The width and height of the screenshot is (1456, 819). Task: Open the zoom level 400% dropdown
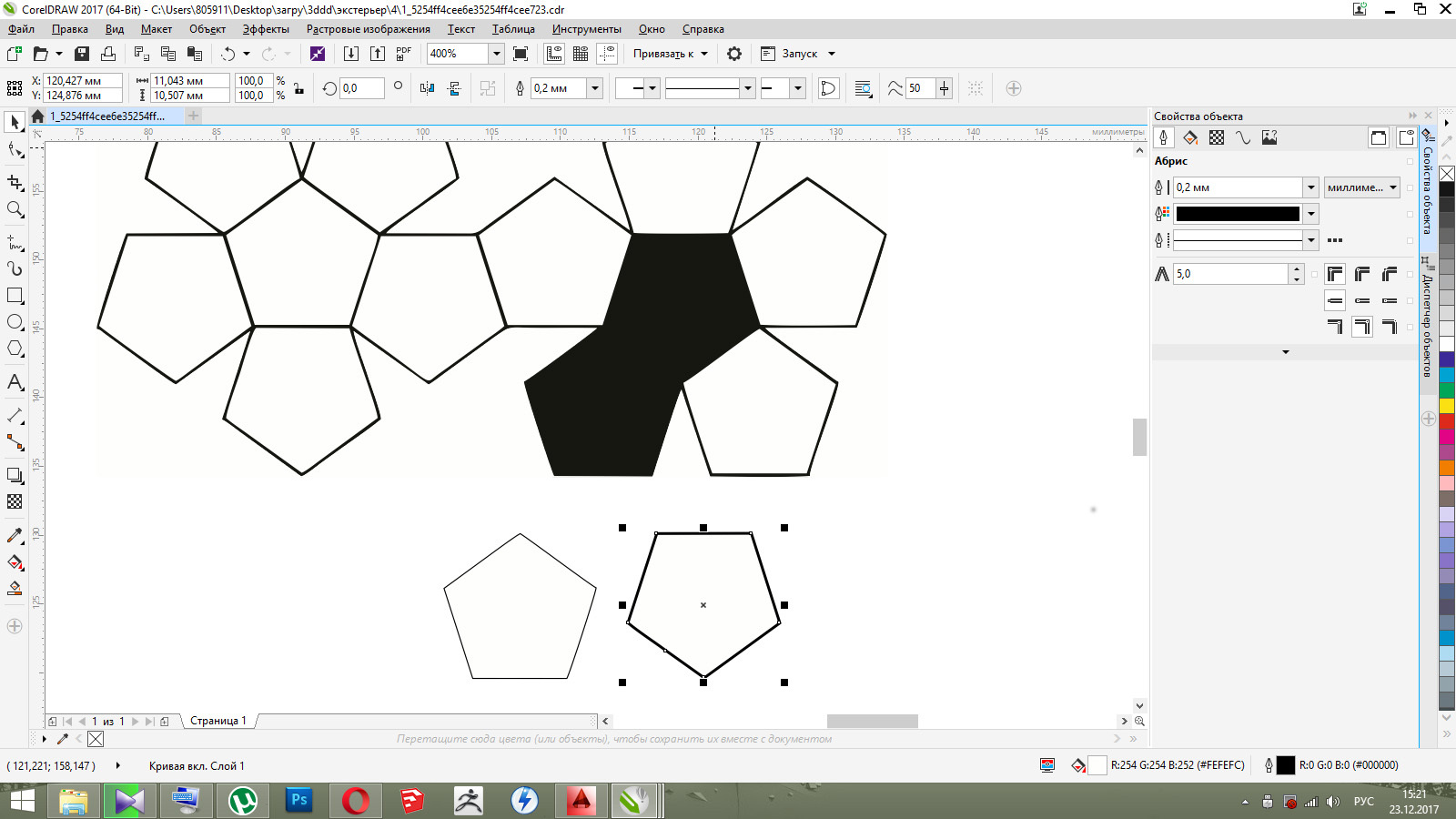[496, 54]
